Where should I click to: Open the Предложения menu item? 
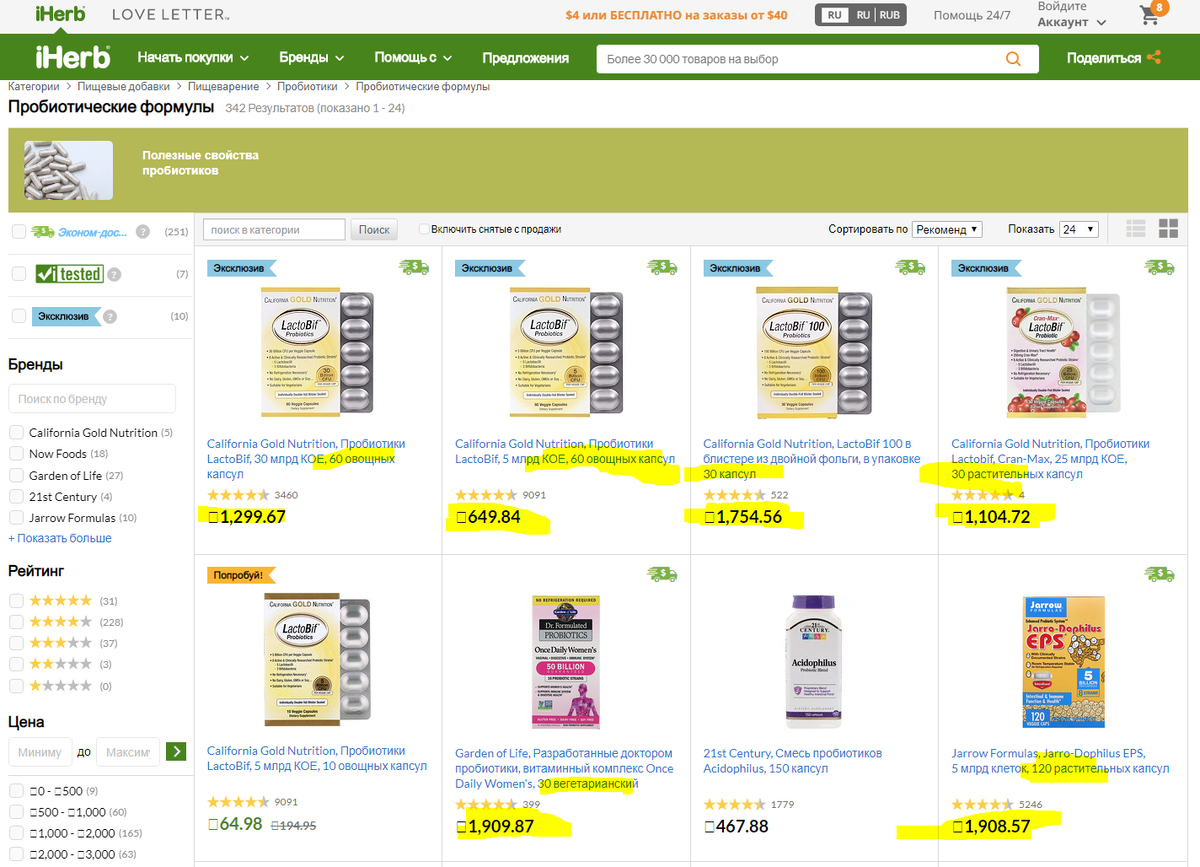pyautogui.click(x=525, y=58)
